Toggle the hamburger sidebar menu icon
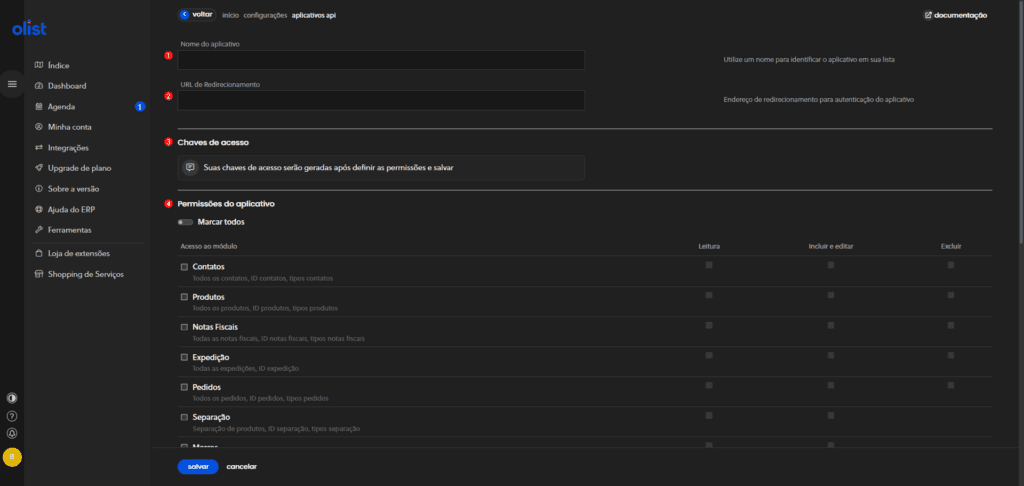Viewport: 1024px width, 486px height. [12, 84]
